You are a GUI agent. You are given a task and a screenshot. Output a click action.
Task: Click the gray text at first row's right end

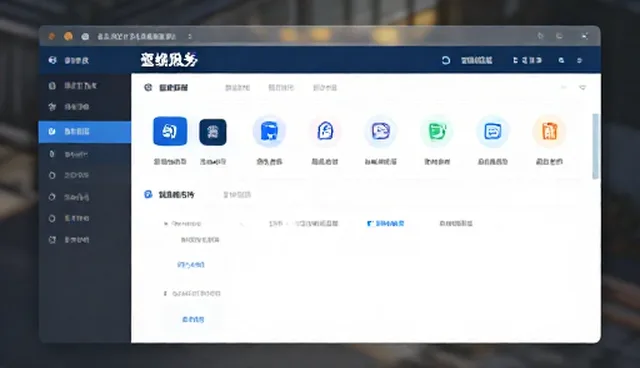pos(456,224)
